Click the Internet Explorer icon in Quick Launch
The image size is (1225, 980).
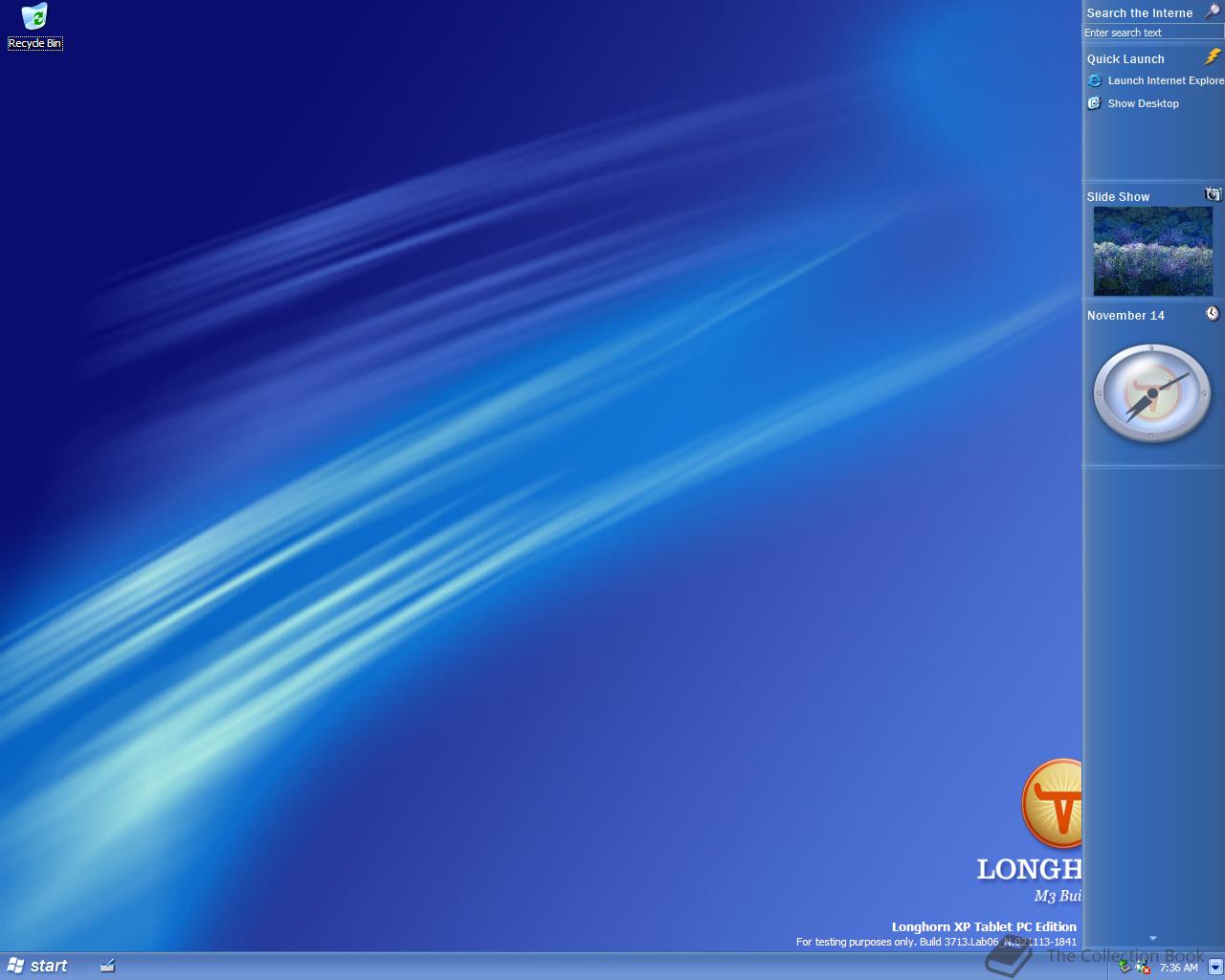[x=1095, y=80]
